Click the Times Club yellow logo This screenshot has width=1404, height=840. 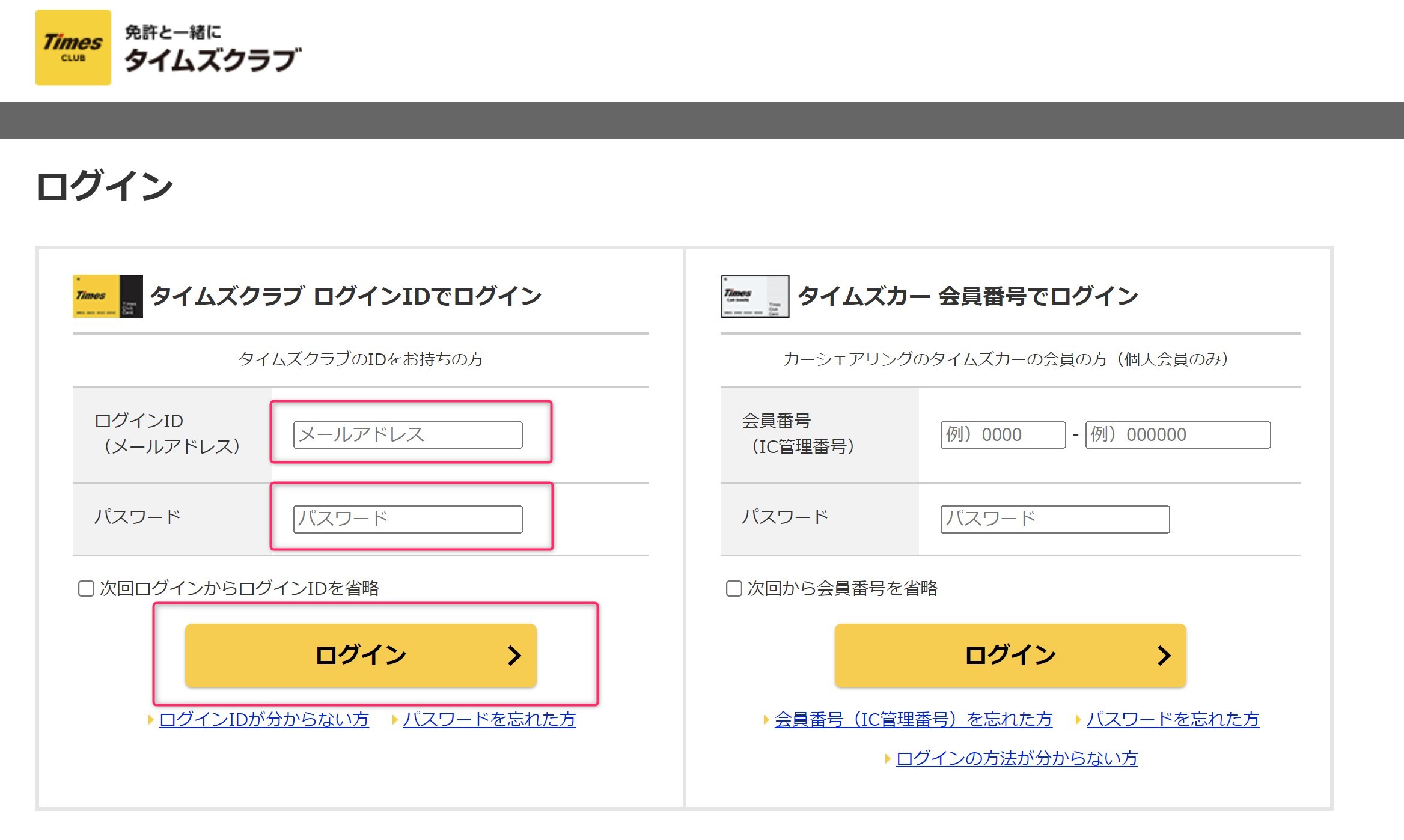(x=73, y=47)
